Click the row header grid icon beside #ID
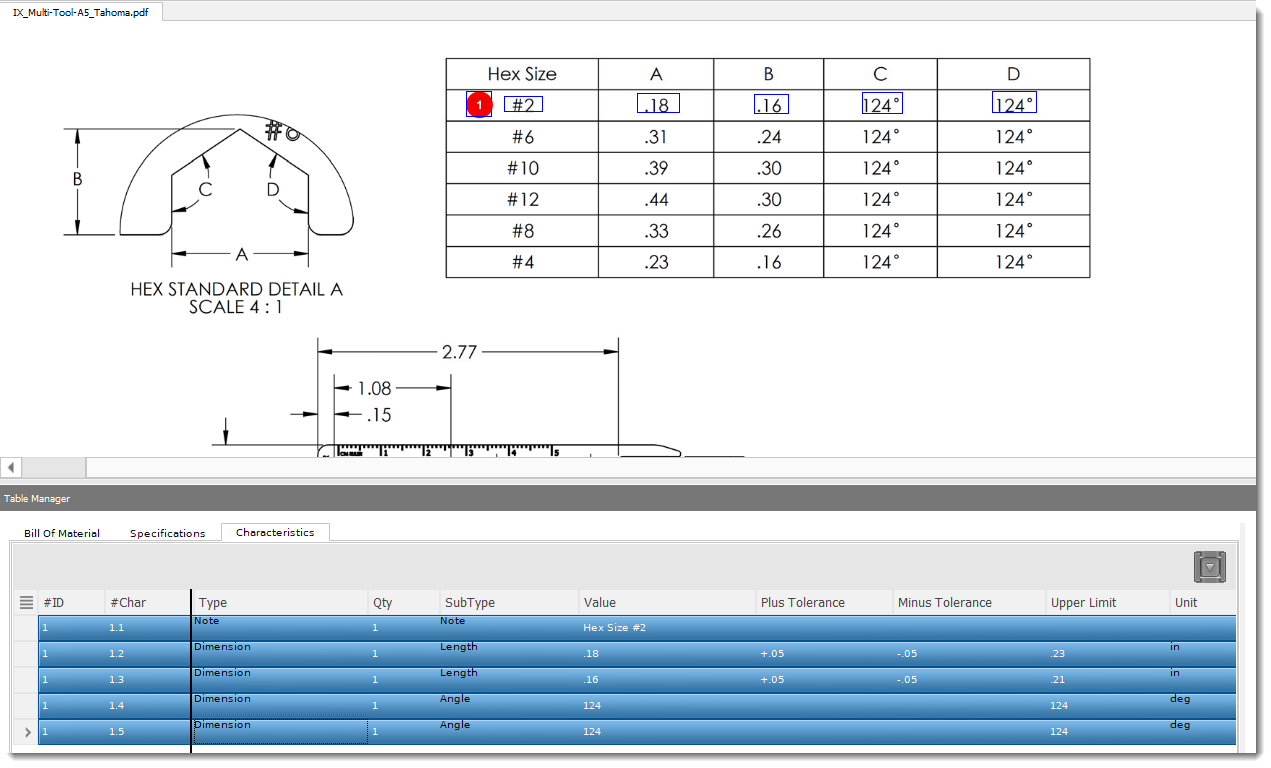1271x768 pixels. (25, 602)
